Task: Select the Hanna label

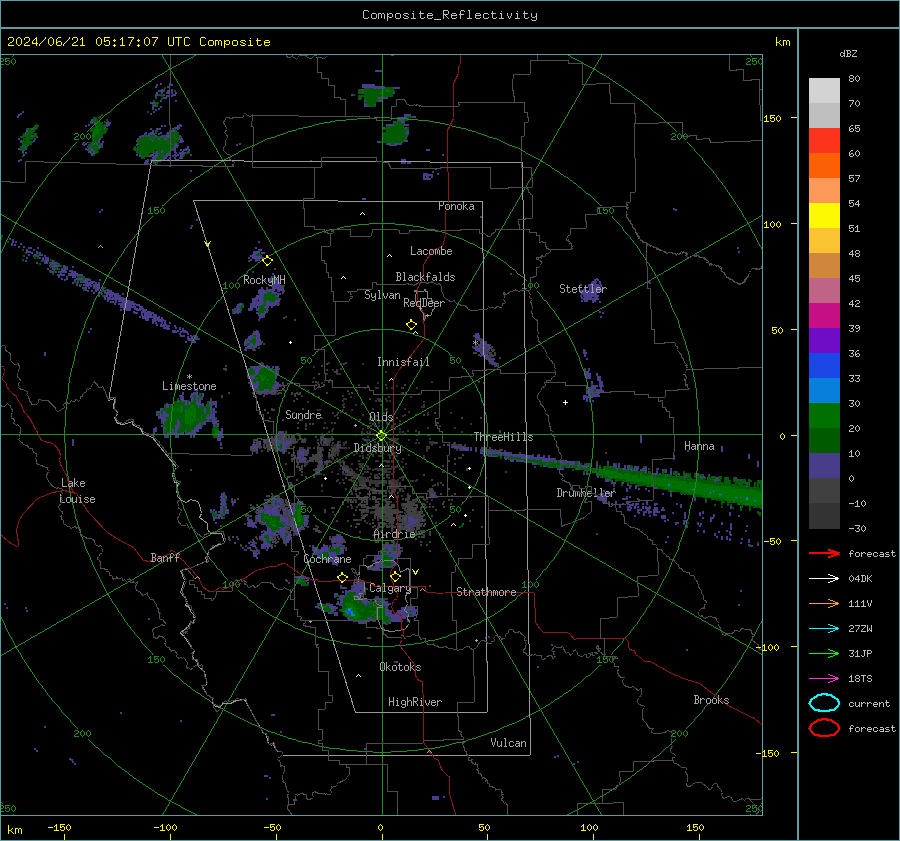Action: (x=699, y=446)
